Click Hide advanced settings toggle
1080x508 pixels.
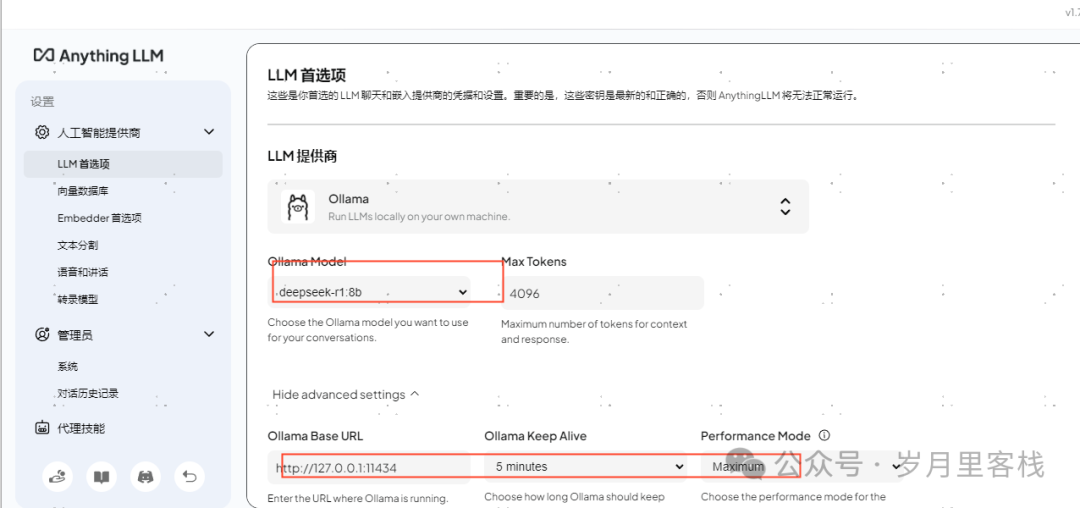click(345, 394)
